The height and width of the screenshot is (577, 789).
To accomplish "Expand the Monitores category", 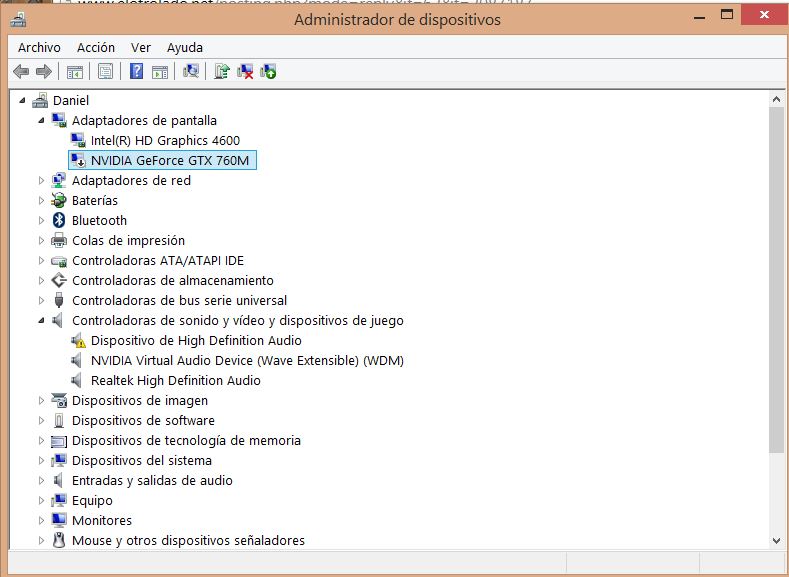I will tap(41, 520).
